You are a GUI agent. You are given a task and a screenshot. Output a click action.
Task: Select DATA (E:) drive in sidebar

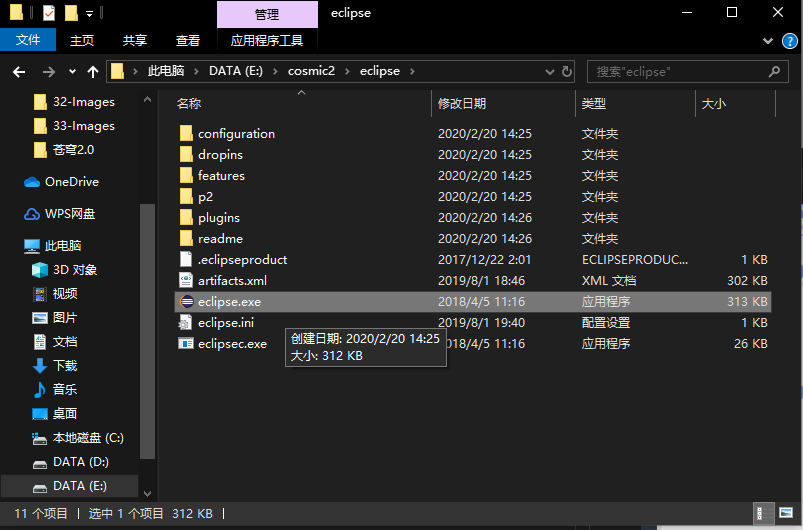tap(70, 486)
